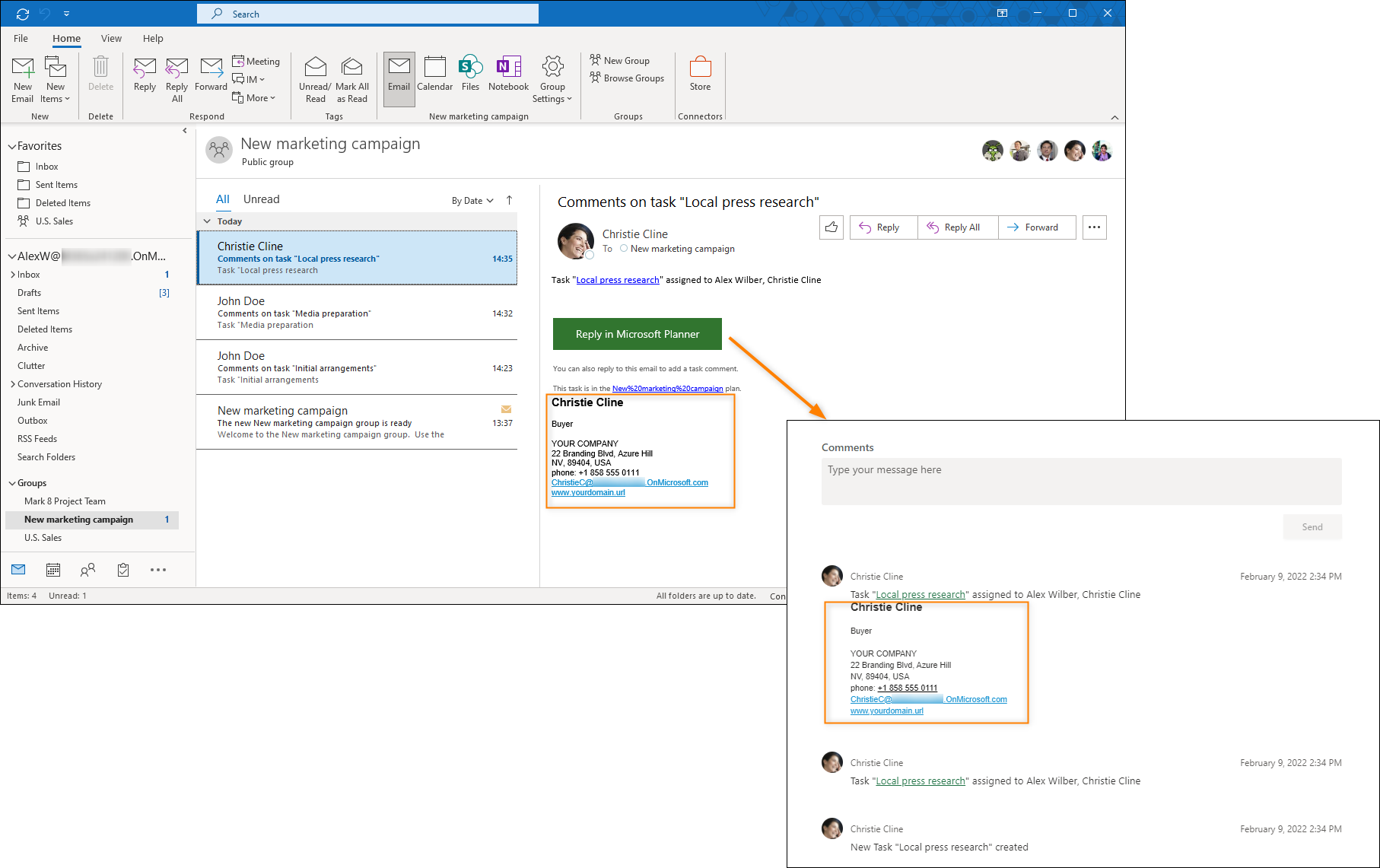Click the New Email ribbon icon
1380x868 pixels.
tap(23, 79)
